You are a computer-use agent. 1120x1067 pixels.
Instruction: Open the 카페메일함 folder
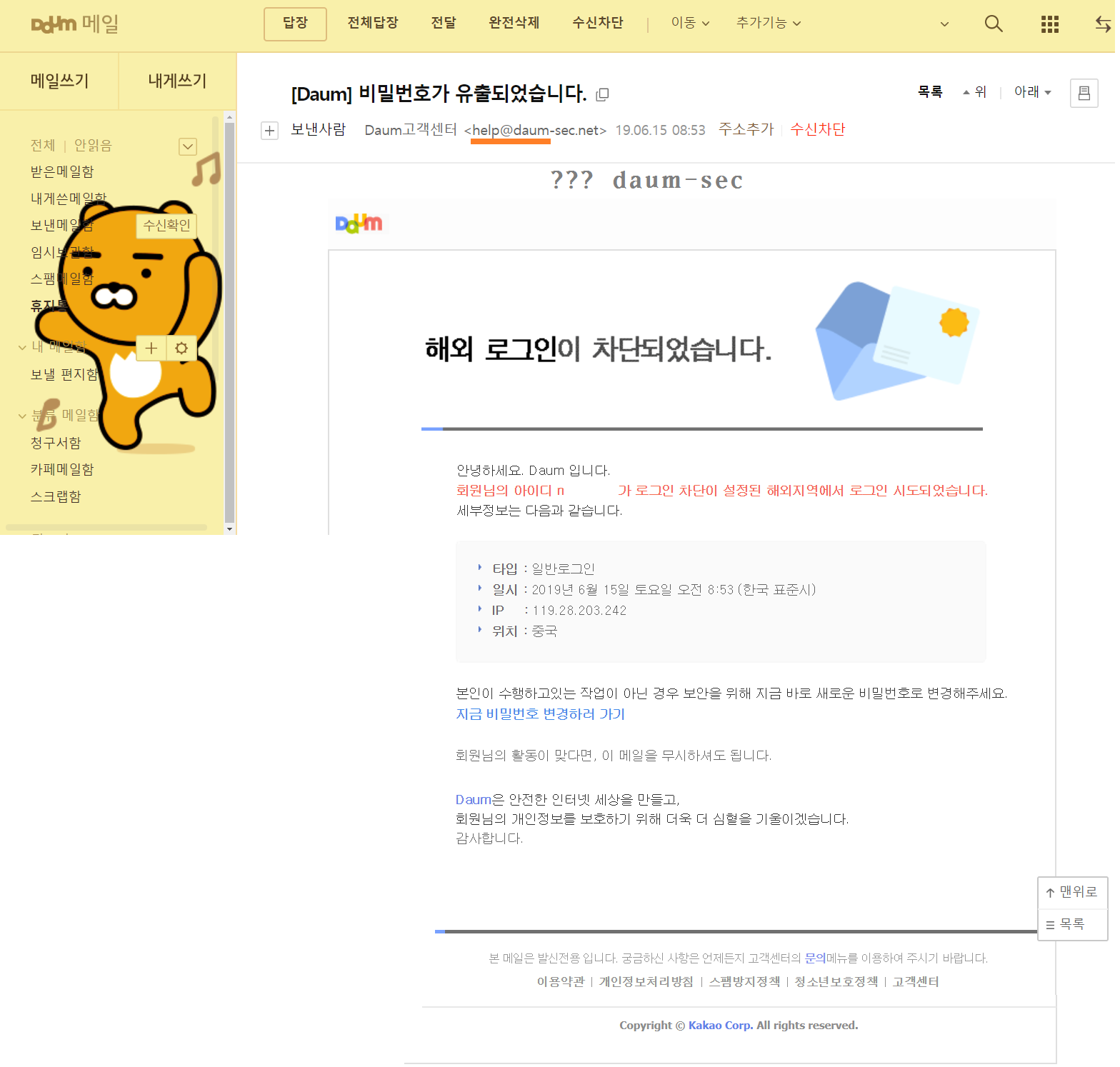pyautogui.click(x=62, y=469)
